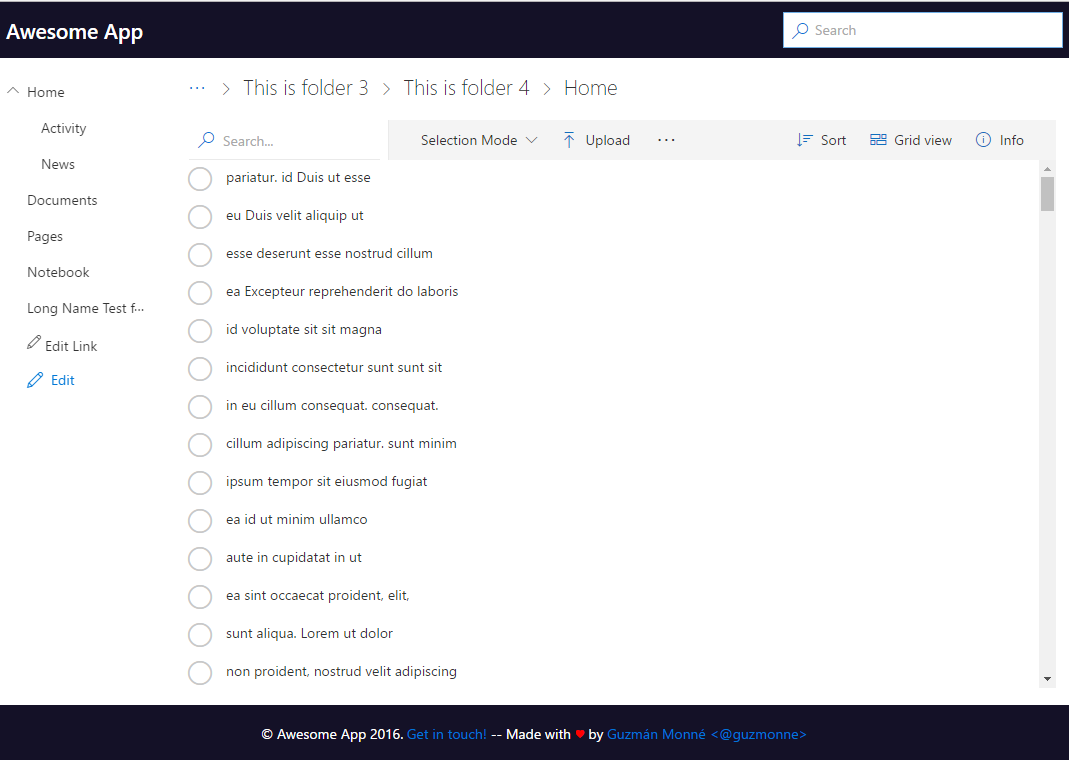Toggle selection of 'id voluptate sit sit magna'

coord(200,331)
